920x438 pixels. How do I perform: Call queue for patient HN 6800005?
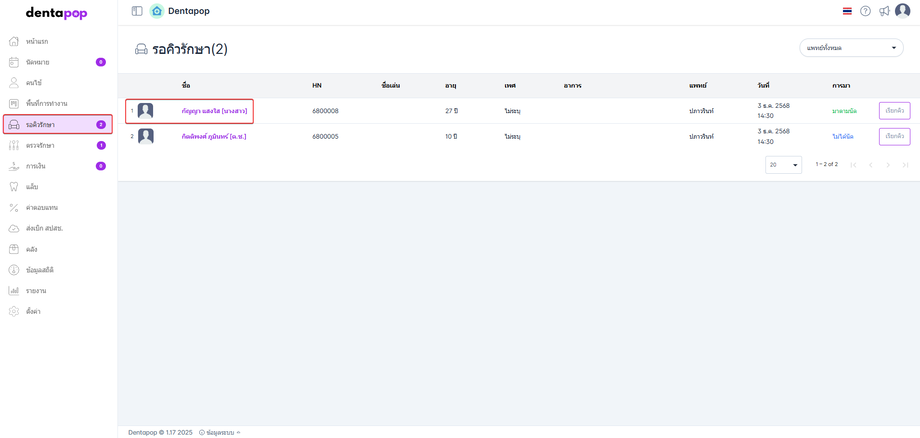point(894,137)
